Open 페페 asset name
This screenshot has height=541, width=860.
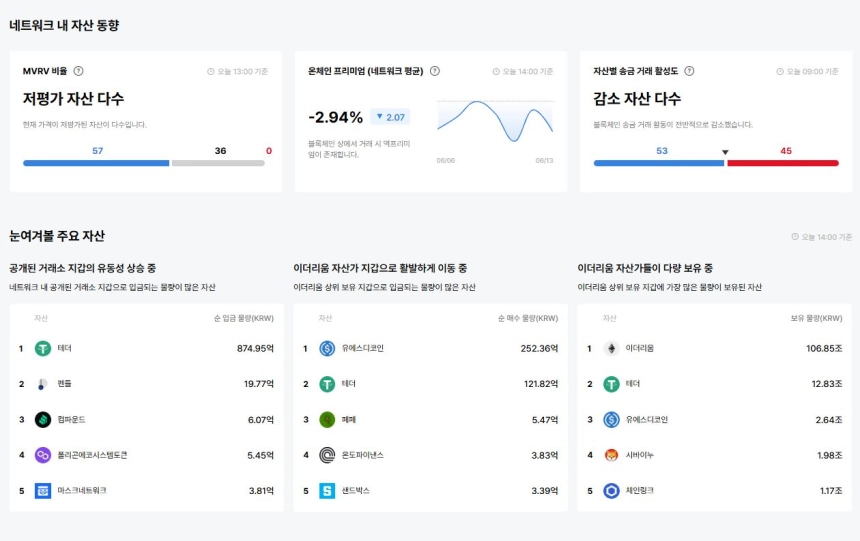pos(349,419)
